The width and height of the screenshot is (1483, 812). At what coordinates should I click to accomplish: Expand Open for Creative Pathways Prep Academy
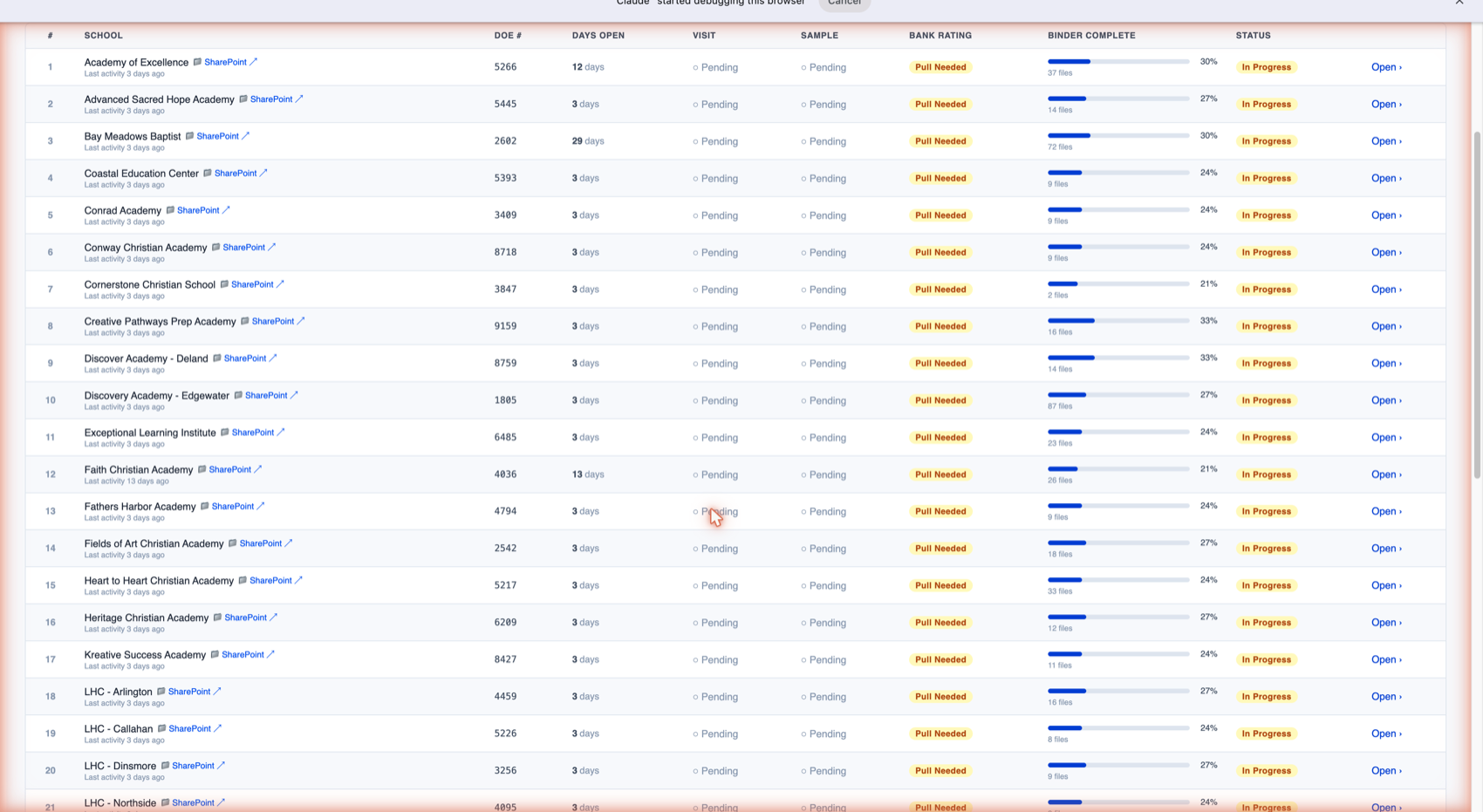click(1386, 326)
